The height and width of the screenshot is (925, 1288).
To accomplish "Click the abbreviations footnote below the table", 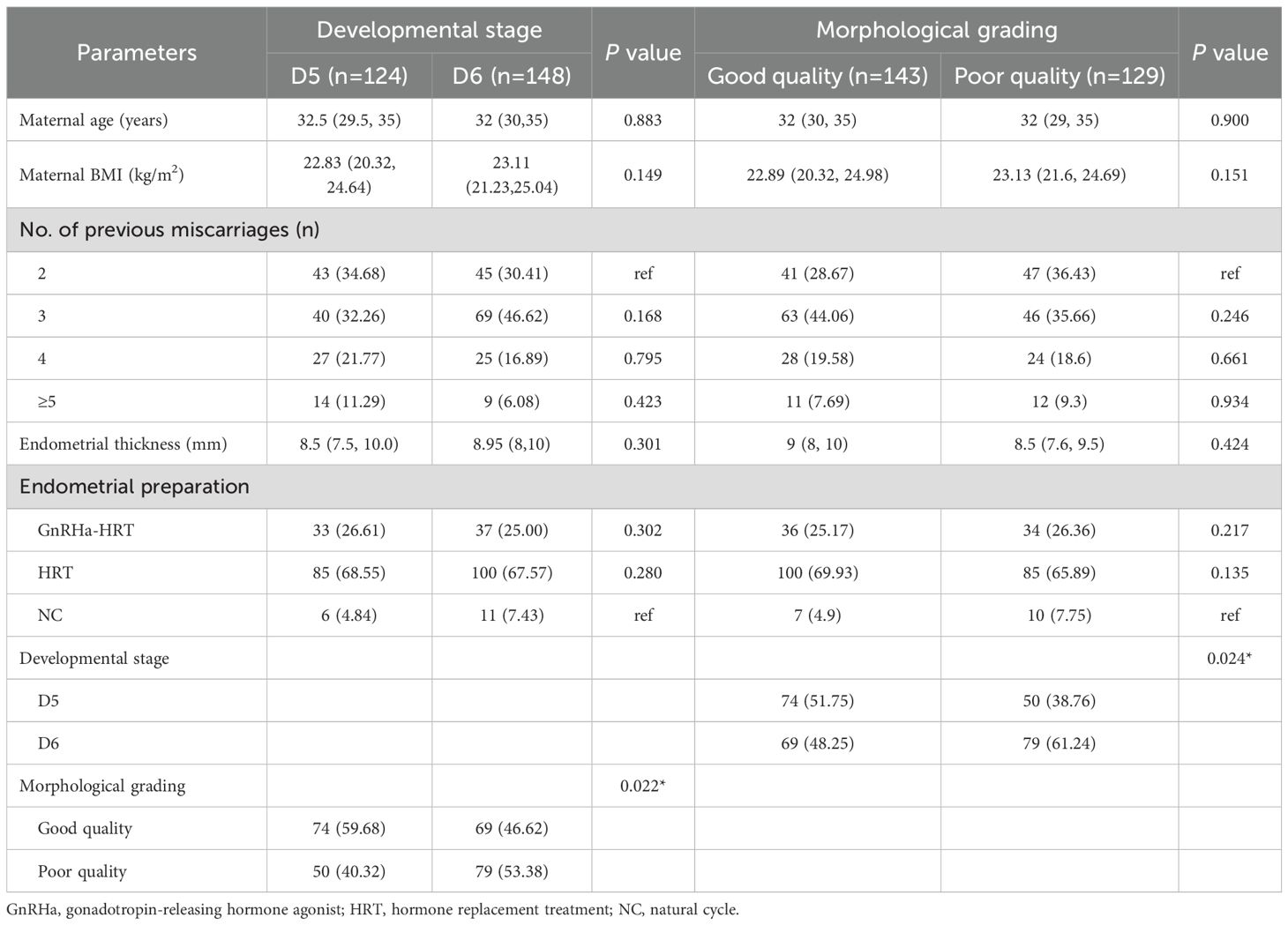I will (372, 909).
